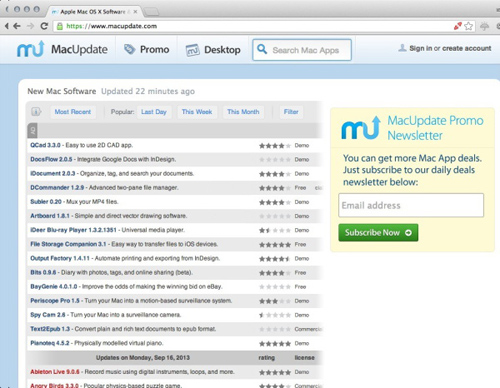Close the Apple Mac OS X Software tab
The image size is (500, 388).
click(x=135, y=12)
